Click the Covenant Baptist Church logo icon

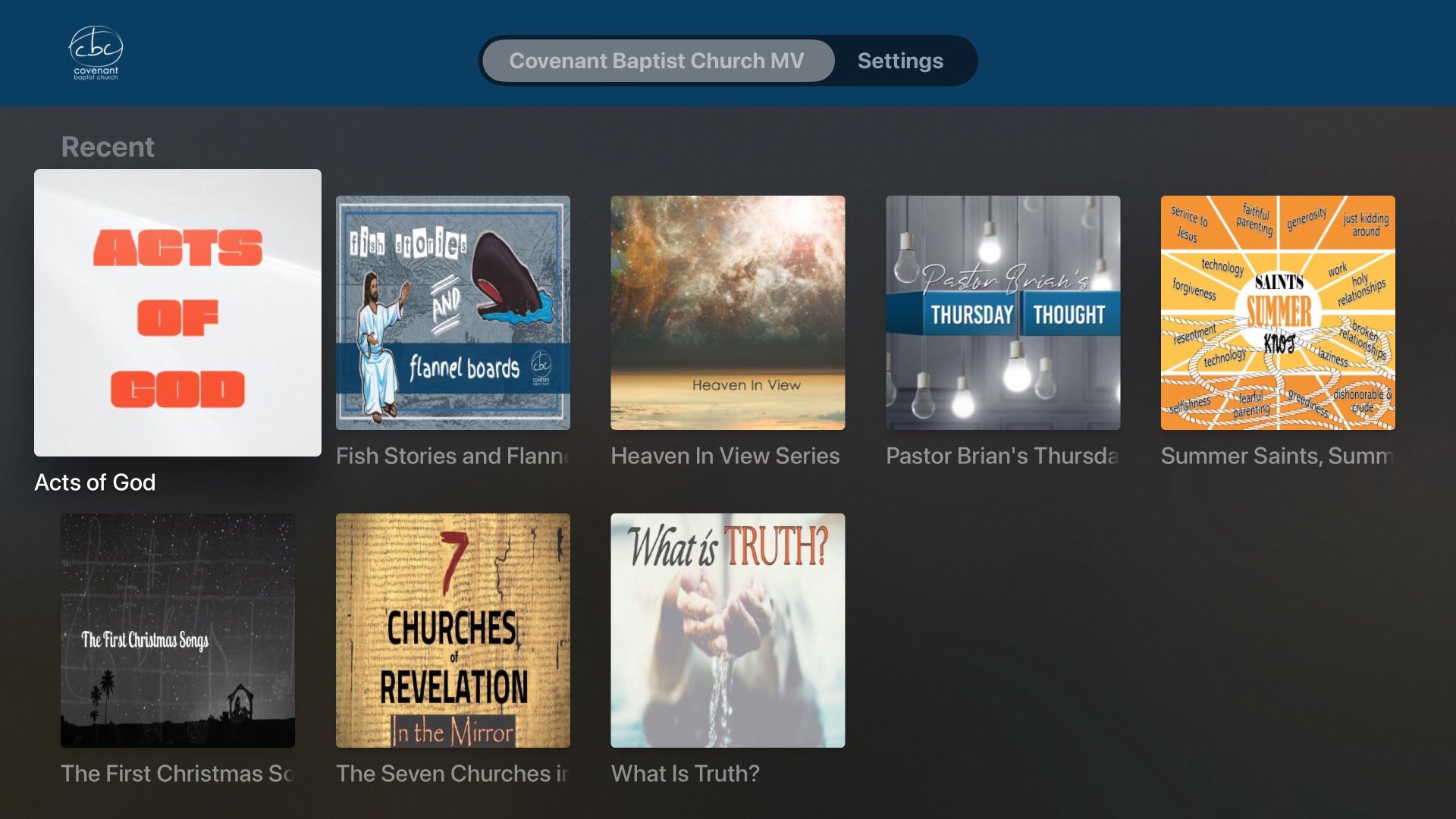click(96, 52)
